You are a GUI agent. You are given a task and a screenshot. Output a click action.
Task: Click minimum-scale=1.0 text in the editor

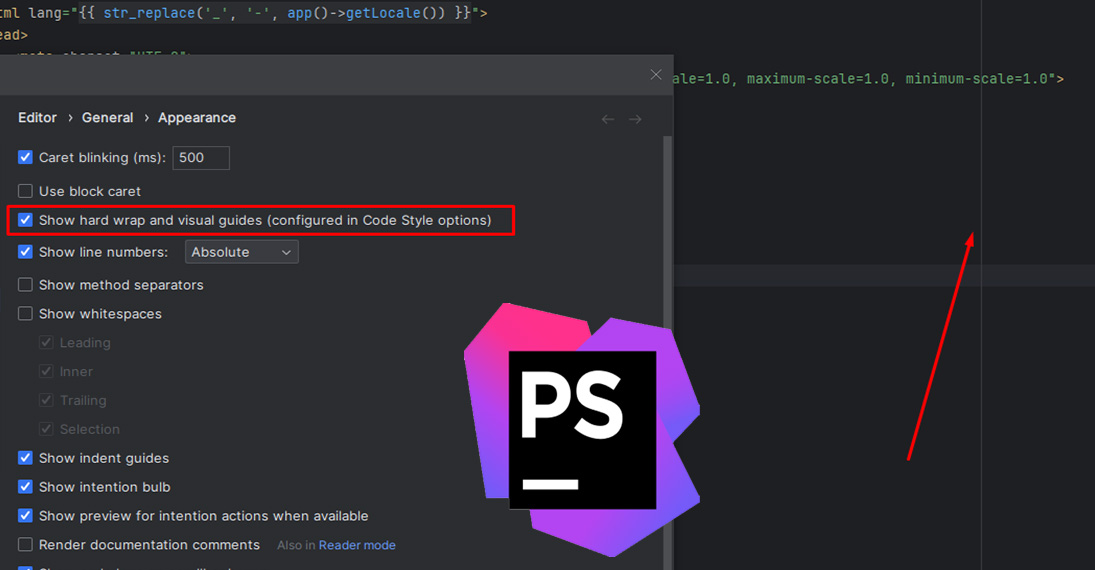(x=977, y=79)
